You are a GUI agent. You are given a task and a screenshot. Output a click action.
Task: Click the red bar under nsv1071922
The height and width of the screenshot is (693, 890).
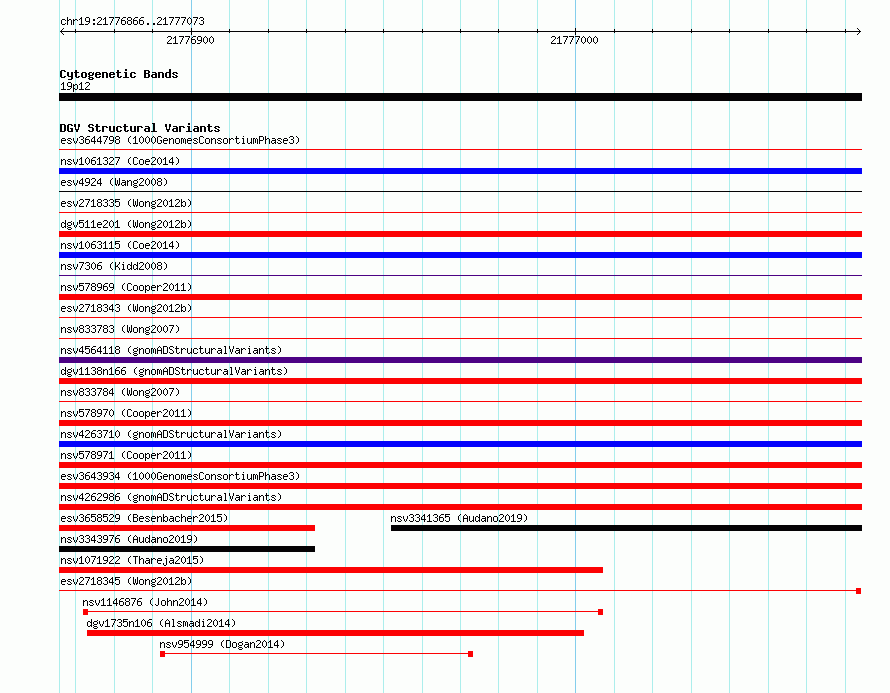pyautogui.click(x=331, y=570)
